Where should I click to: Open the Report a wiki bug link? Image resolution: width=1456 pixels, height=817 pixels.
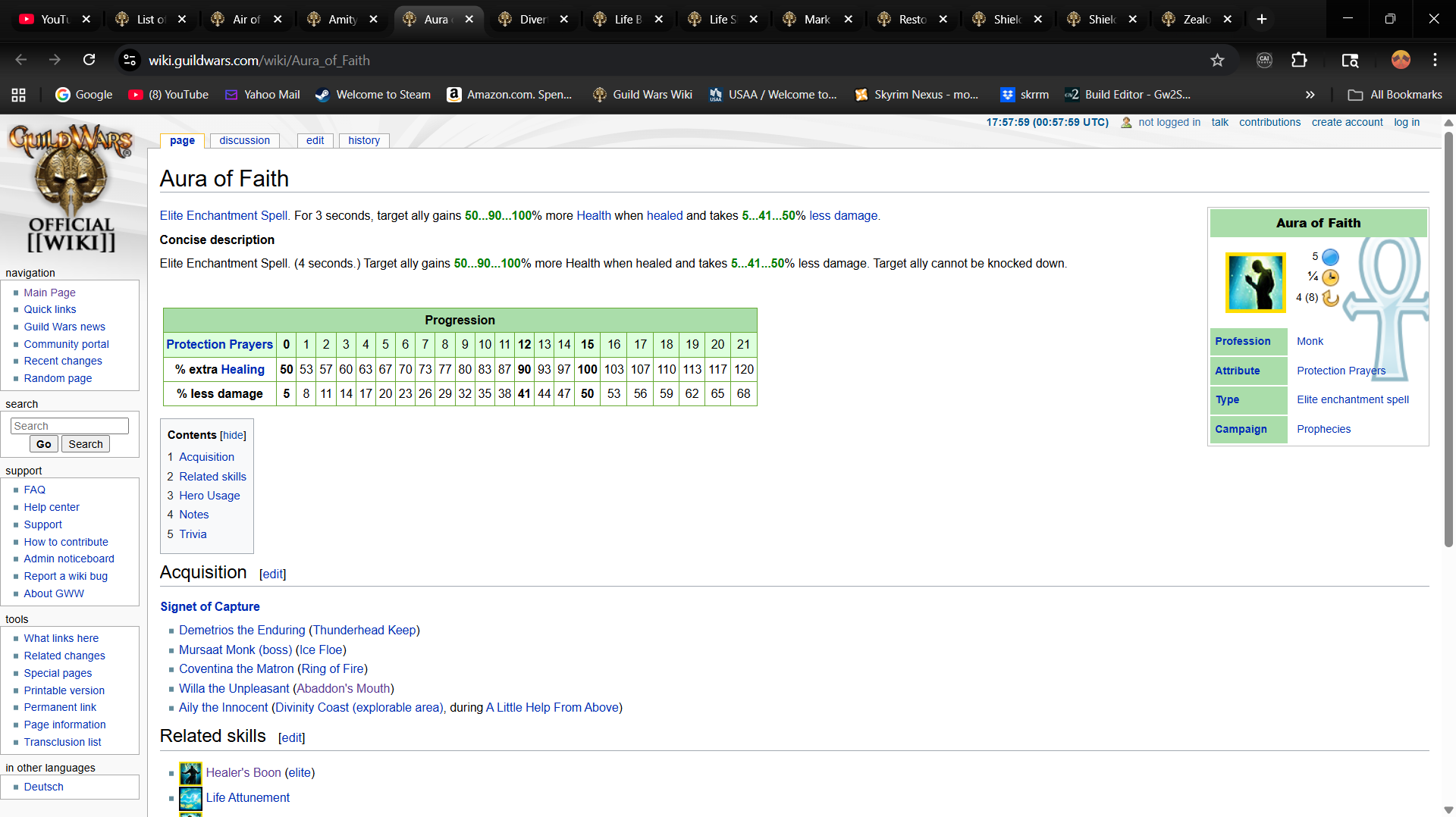pos(65,576)
